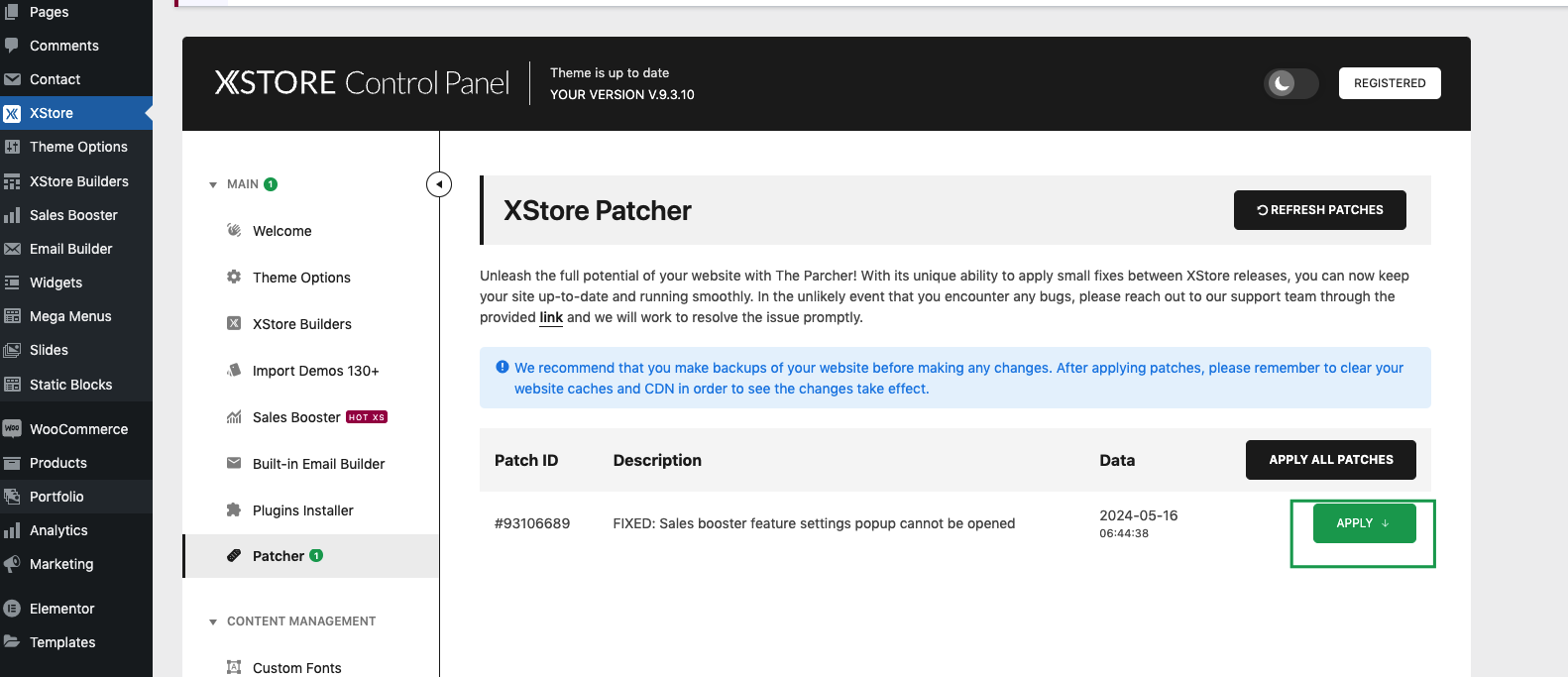Screen dimensions: 1568x677
Task: Toggle the dark mode moon switch
Action: tap(1290, 83)
